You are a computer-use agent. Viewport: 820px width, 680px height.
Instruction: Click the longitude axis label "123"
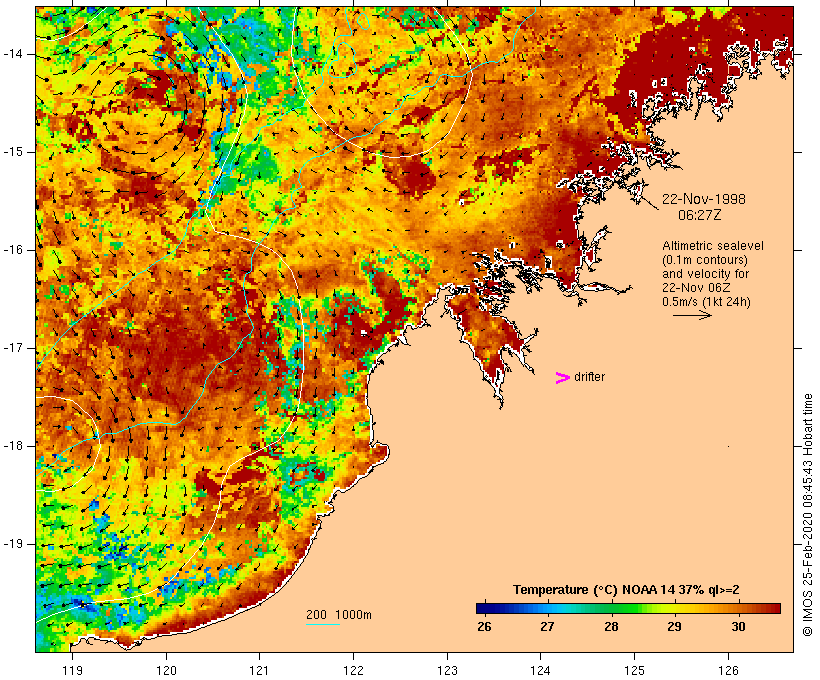point(447,670)
